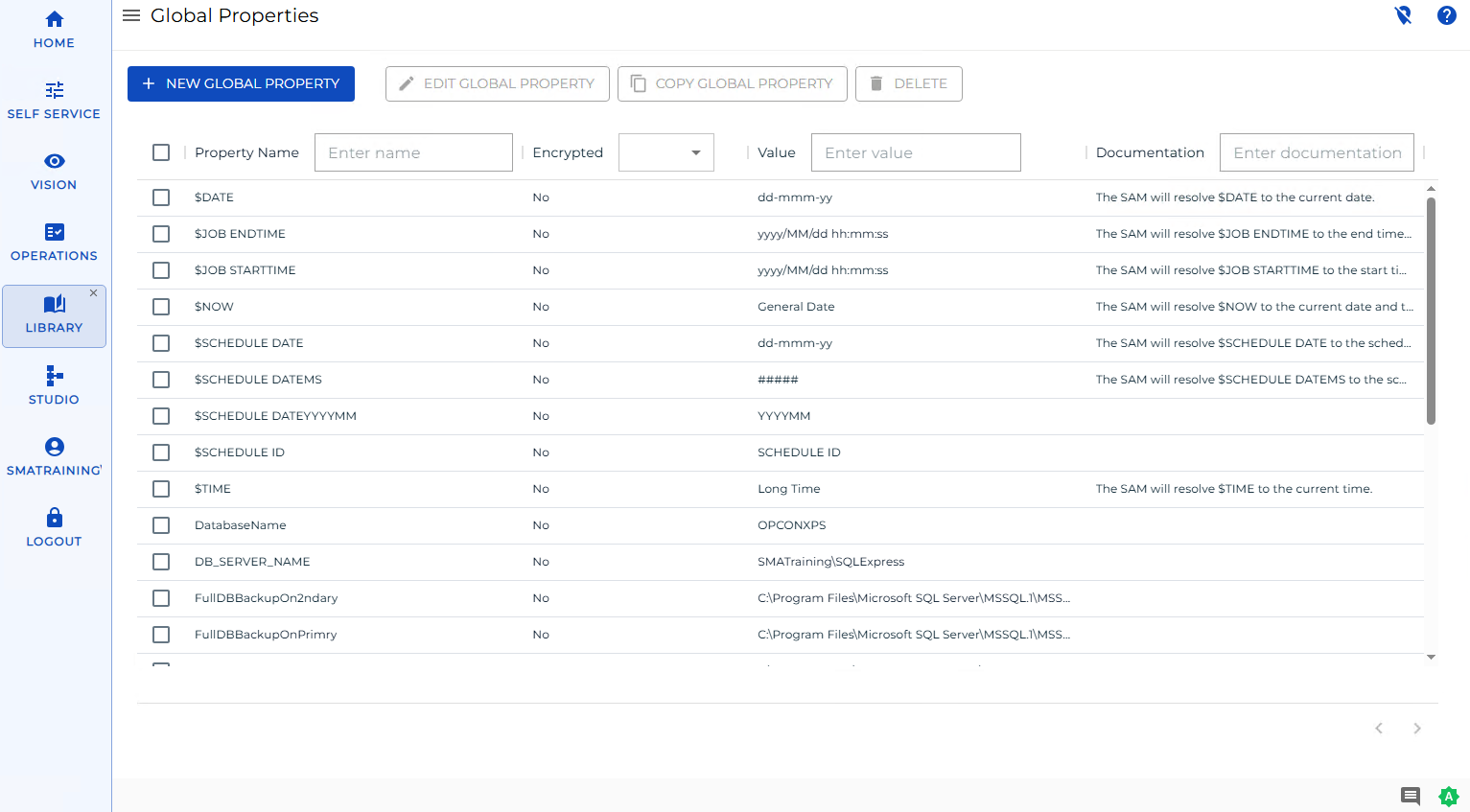Click the Long Time value cell
This screenshot has height=812, width=1470.
(x=789, y=489)
